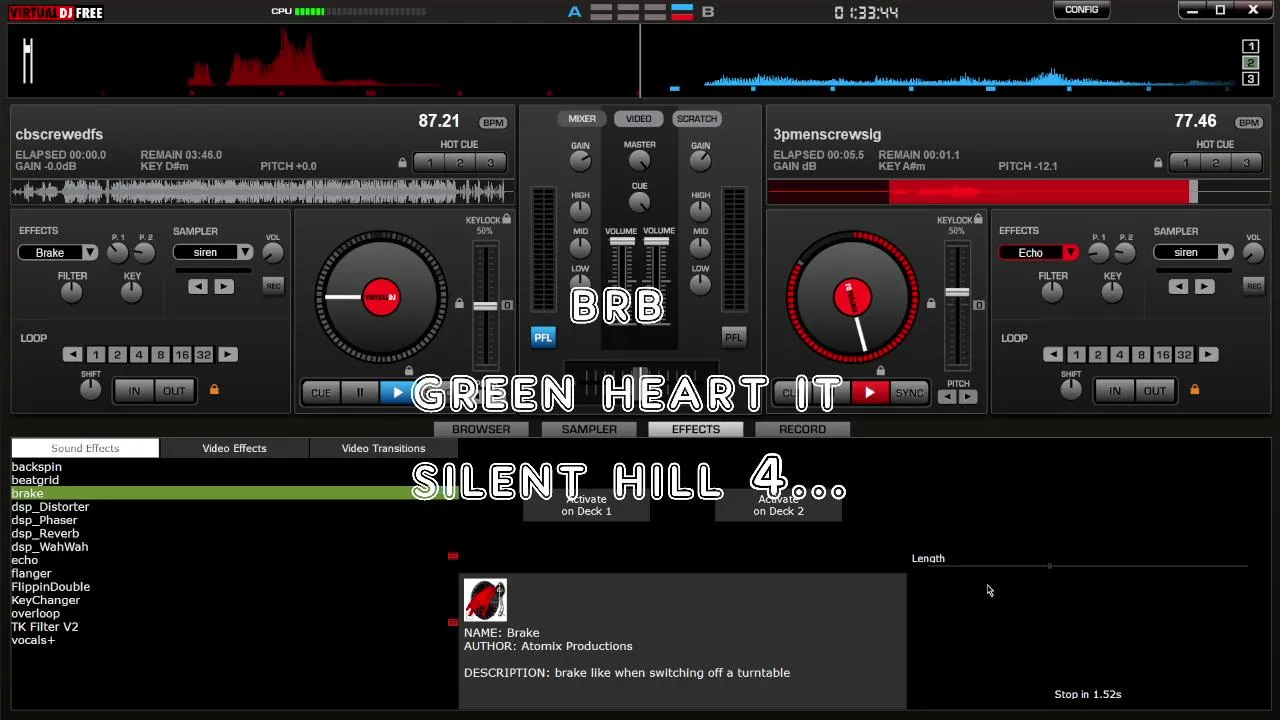Halve loop length on left deck

coord(72,355)
